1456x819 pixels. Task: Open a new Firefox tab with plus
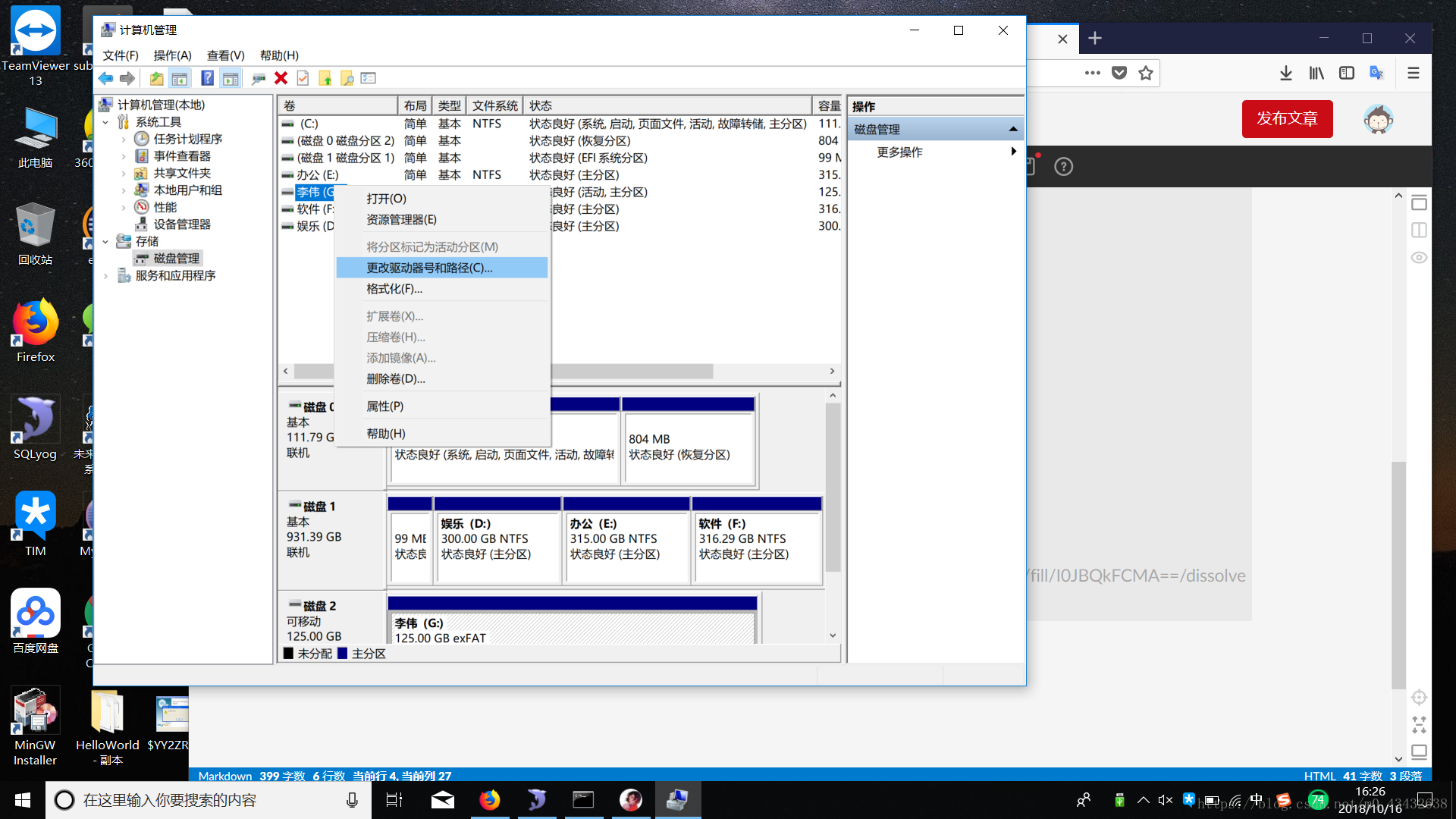(1095, 39)
